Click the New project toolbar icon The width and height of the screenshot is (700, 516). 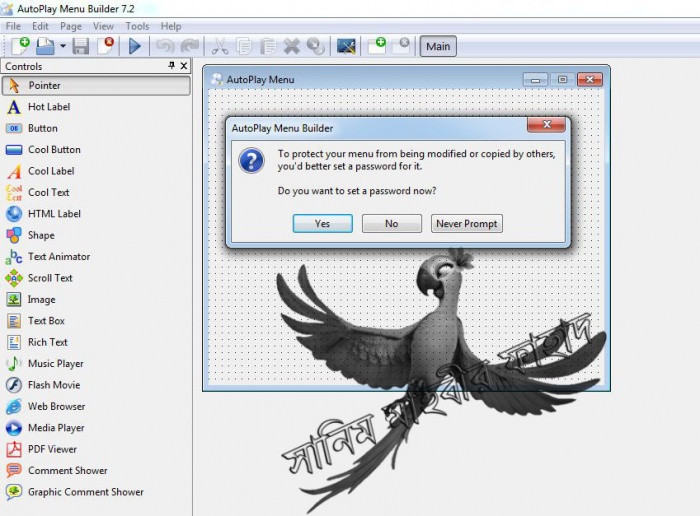click(x=20, y=46)
